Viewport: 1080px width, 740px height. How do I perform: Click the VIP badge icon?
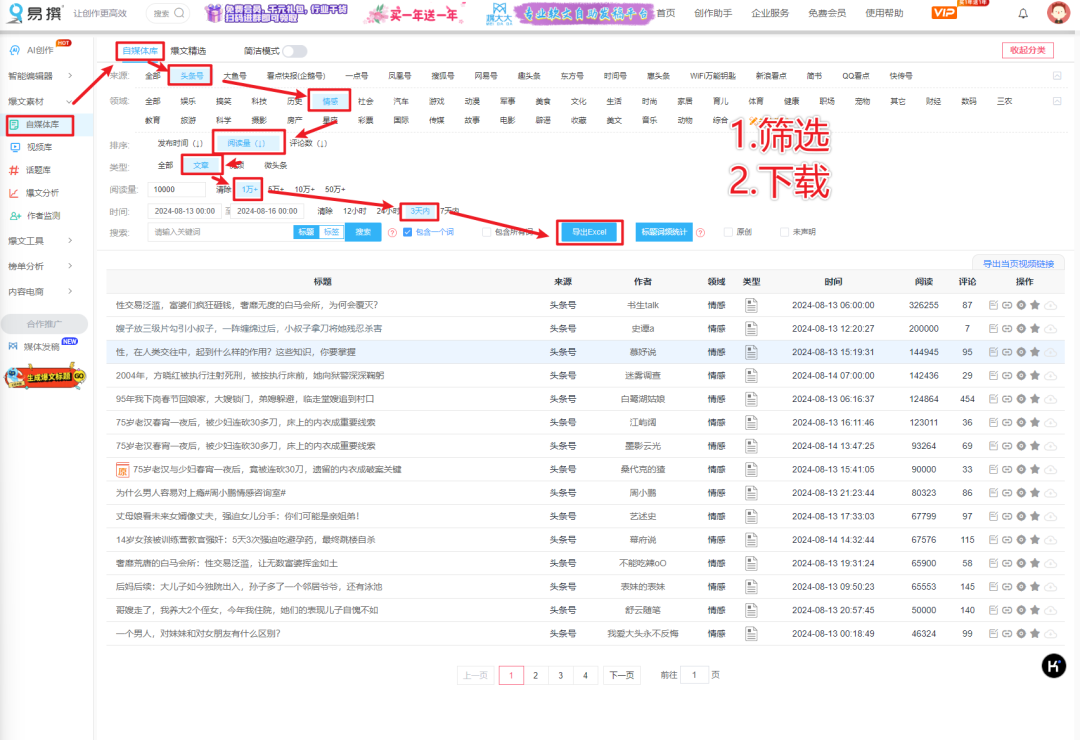pyautogui.click(x=944, y=12)
